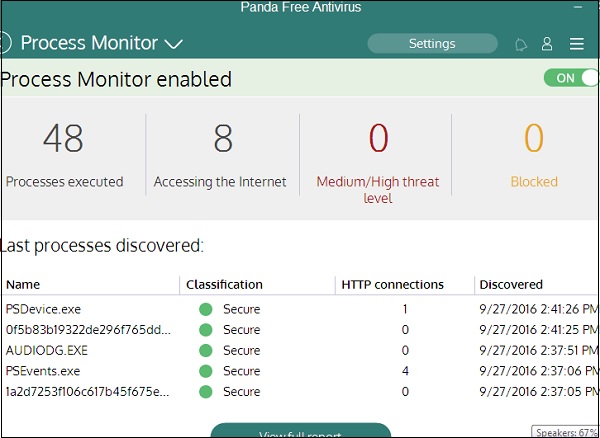Open the notifications bell icon
600x438 pixels.
pos(521,44)
